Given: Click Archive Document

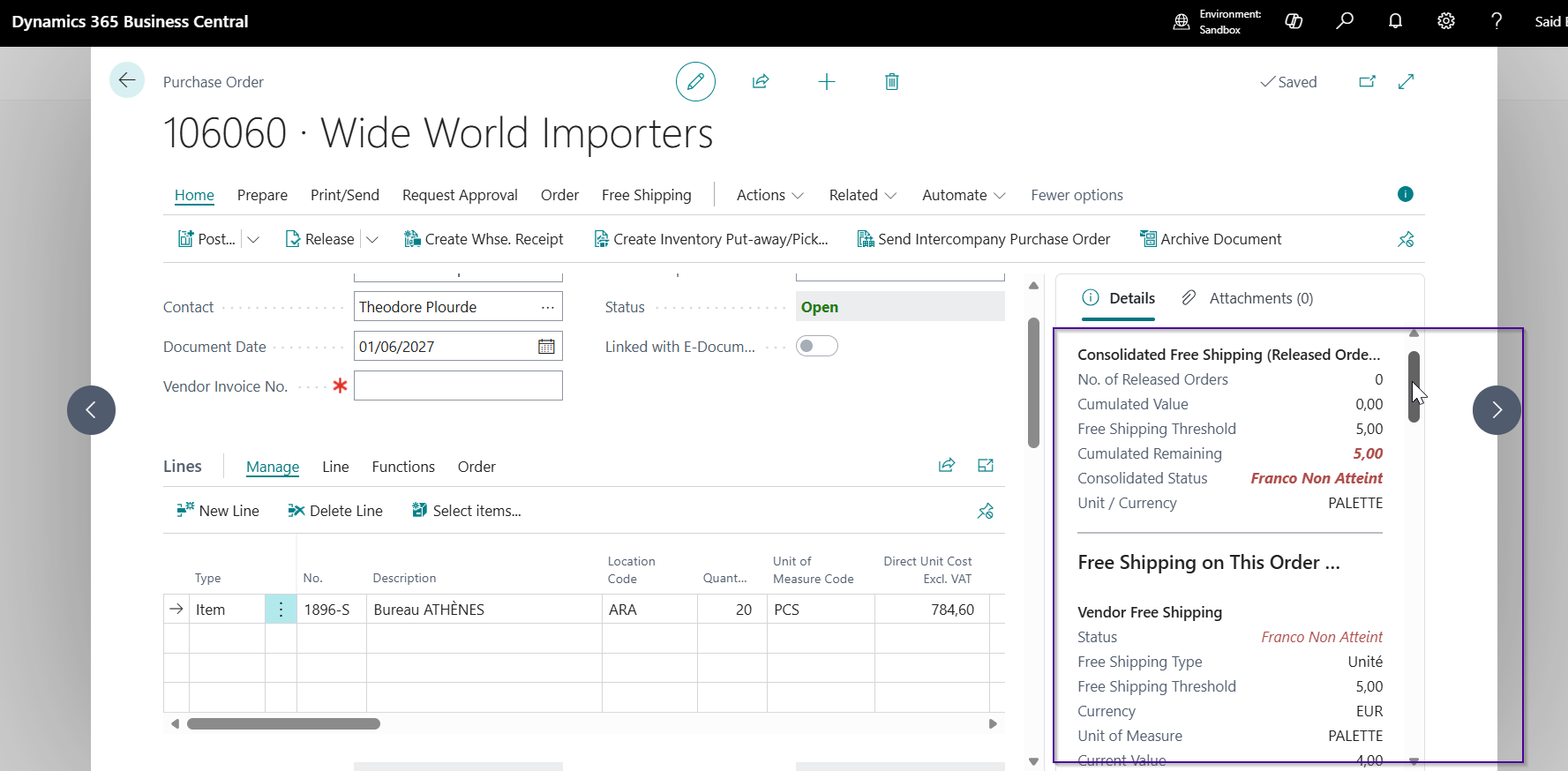Looking at the screenshot, I should 1211,239.
